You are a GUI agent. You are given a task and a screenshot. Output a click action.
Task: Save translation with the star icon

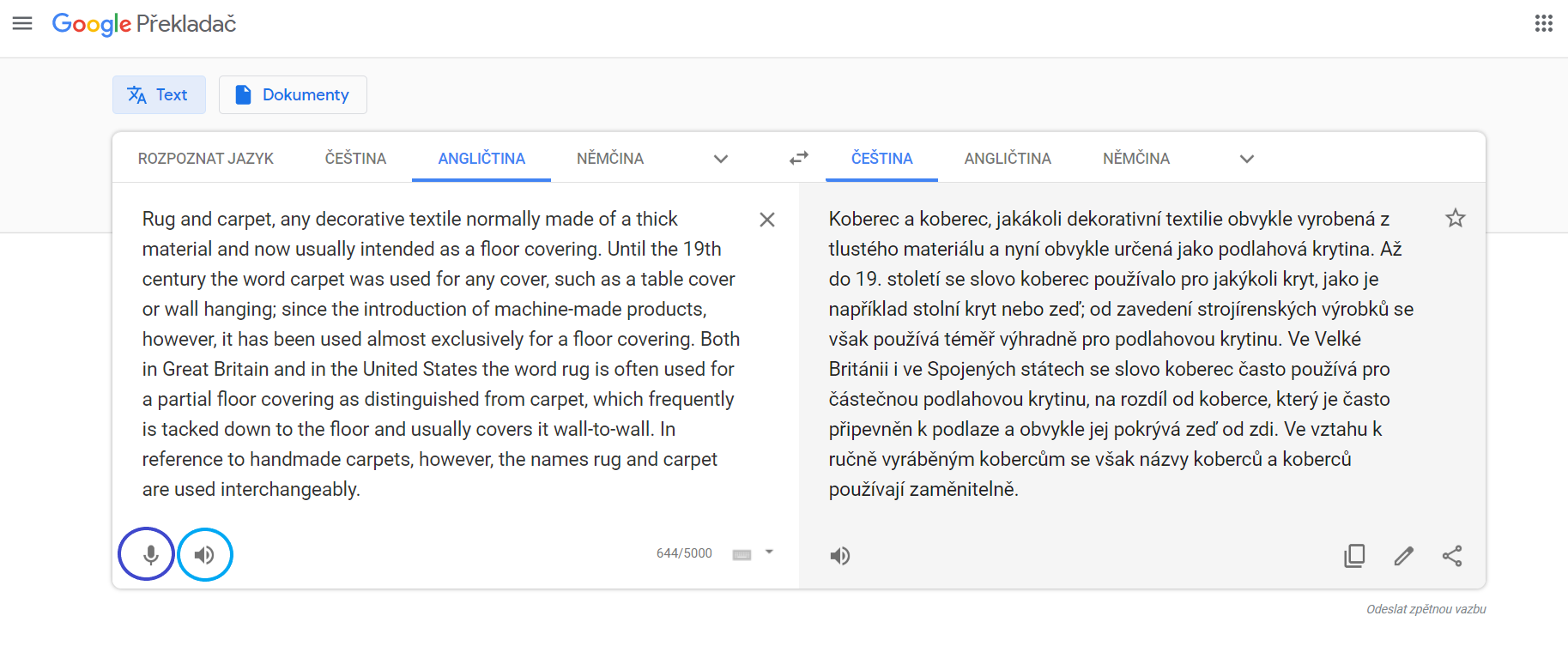tap(1455, 218)
